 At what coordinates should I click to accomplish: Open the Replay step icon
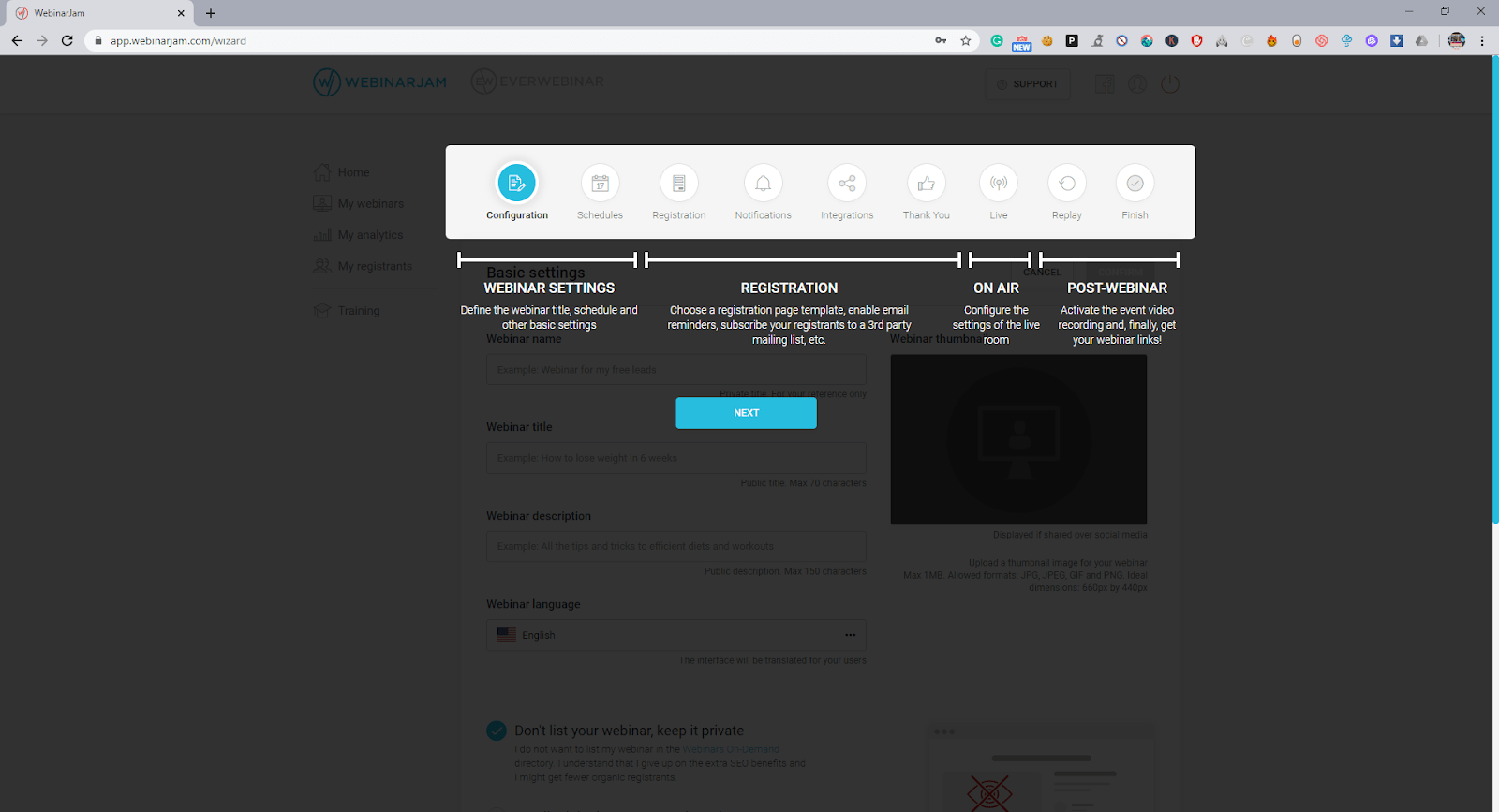coord(1067,184)
